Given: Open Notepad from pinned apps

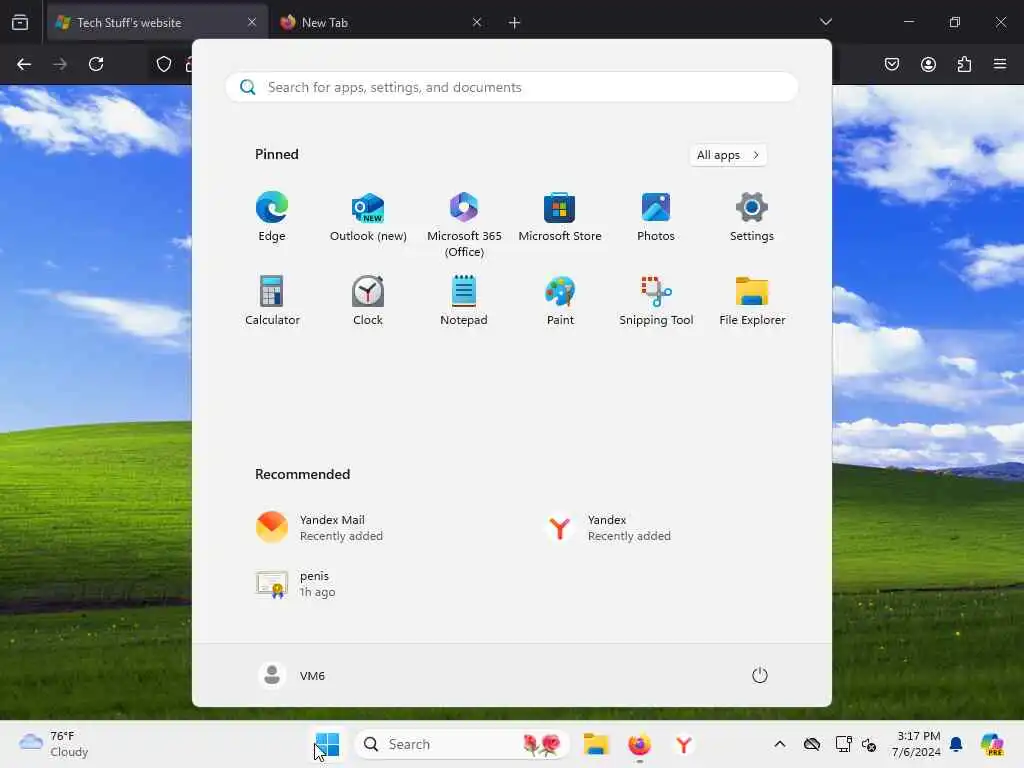Looking at the screenshot, I should pyautogui.click(x=464, y=301).
